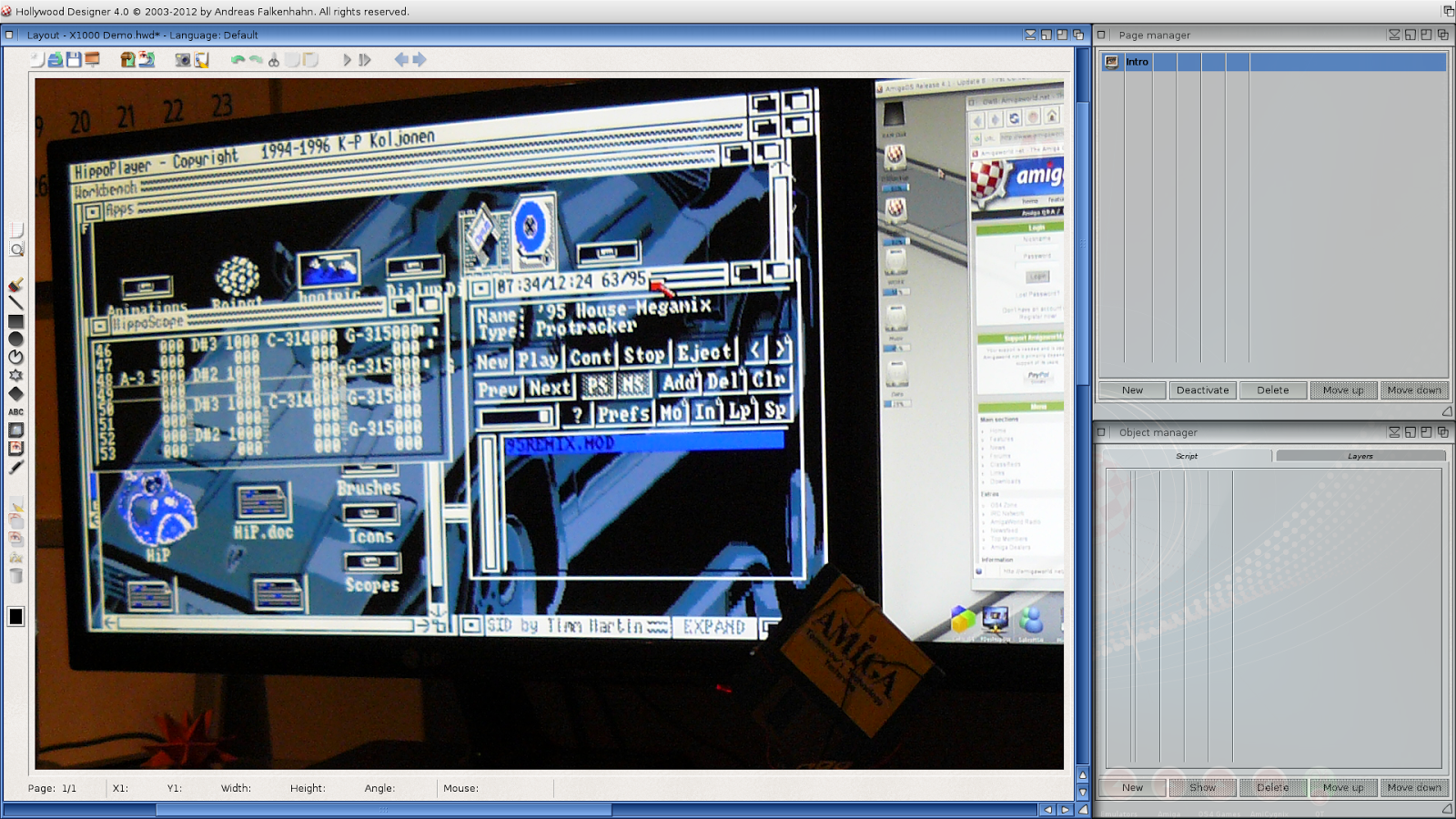Select the paintbrush tool in the palette
1456x819 pixels.
(15, 285)
